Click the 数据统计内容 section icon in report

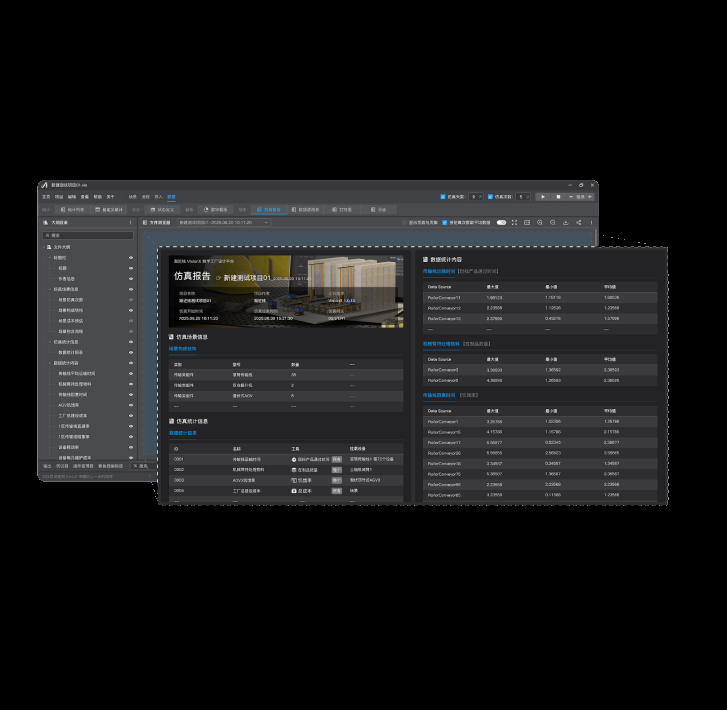(425, 260)
